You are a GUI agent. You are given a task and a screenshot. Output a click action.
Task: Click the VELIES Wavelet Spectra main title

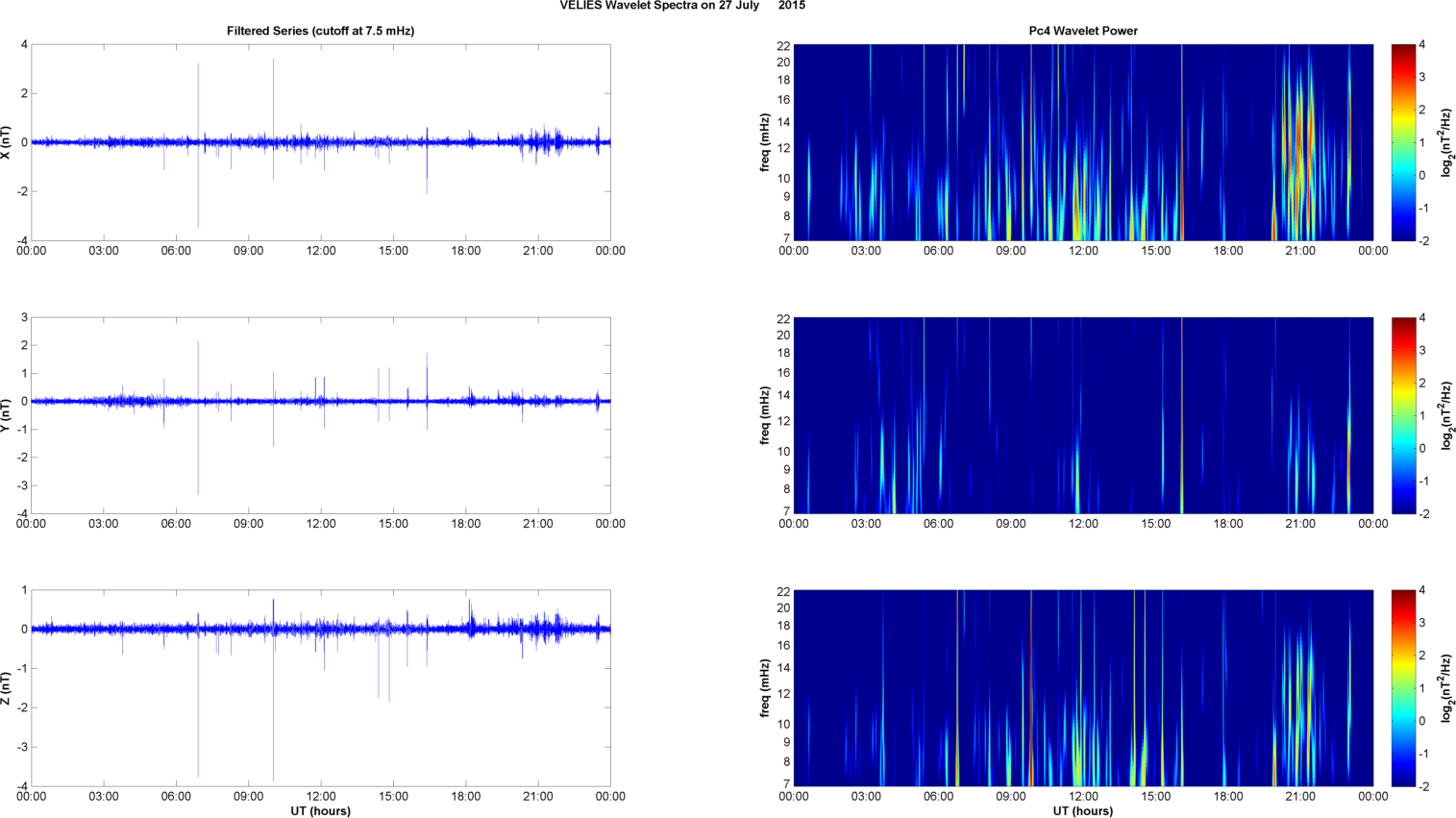point(682,6)
